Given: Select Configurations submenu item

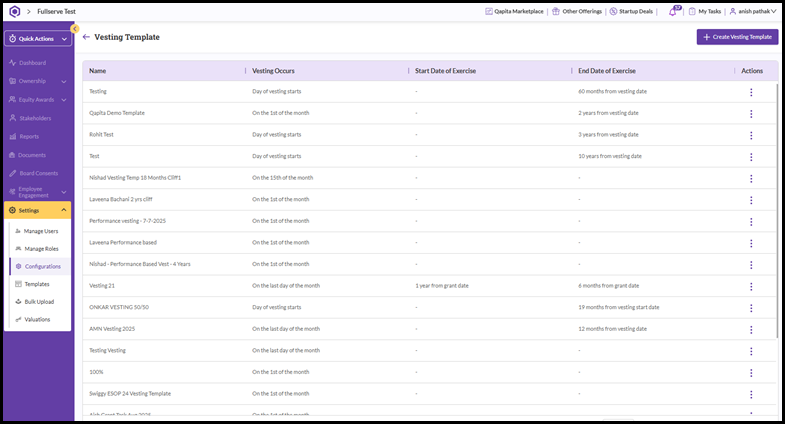Looking at the screenshot, I should (40, 266).
